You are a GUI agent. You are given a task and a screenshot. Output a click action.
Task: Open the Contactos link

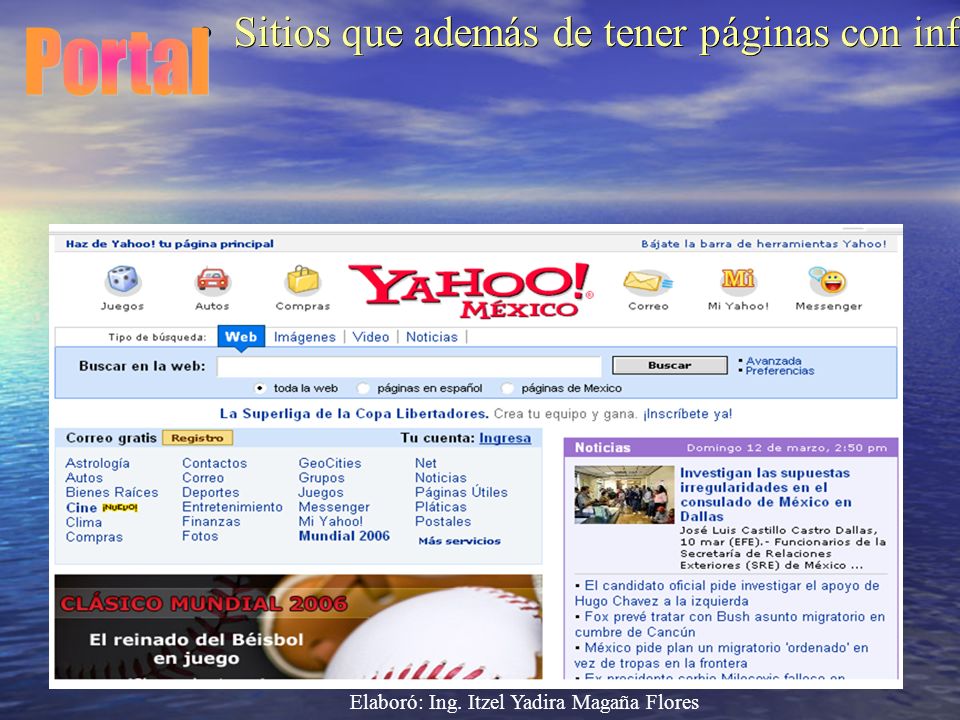[214, 463]
